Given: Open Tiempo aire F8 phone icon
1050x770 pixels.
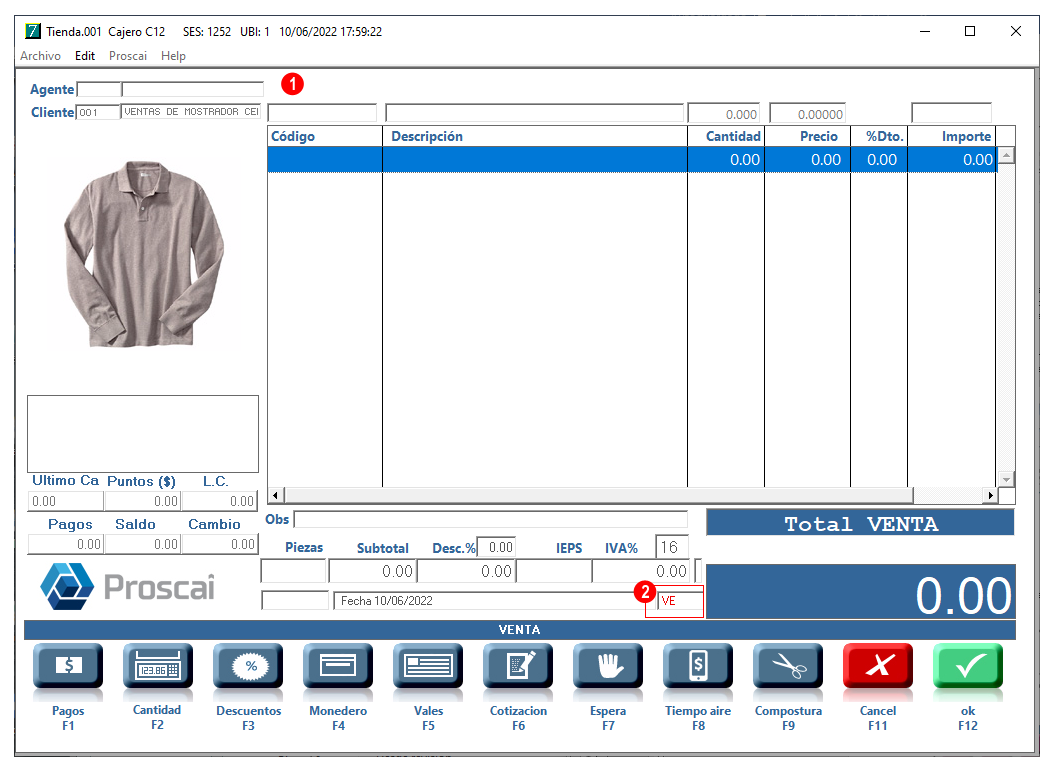Looking at the screenshot, I should [698, 666].
